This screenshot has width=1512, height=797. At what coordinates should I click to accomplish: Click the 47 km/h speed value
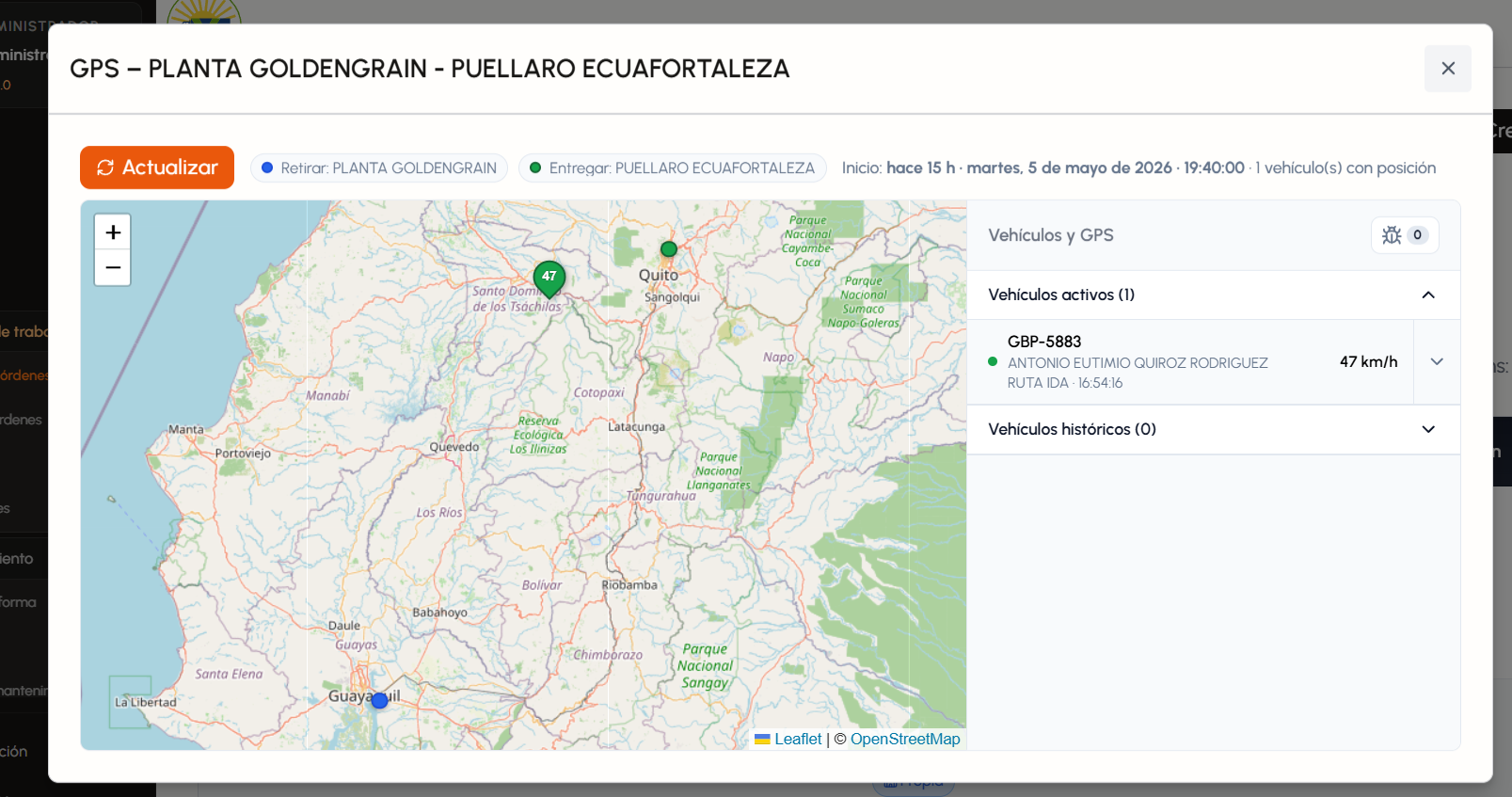pos(1369,361)
